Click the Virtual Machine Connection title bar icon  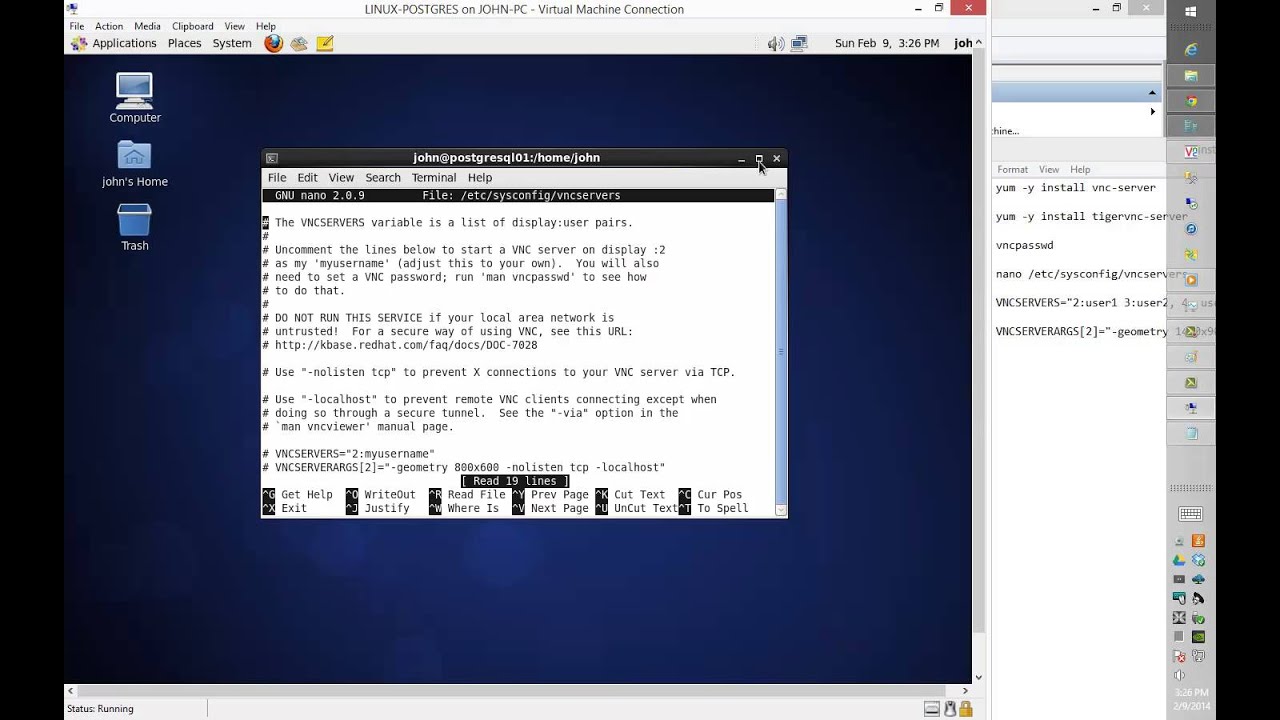click(73, 9)
